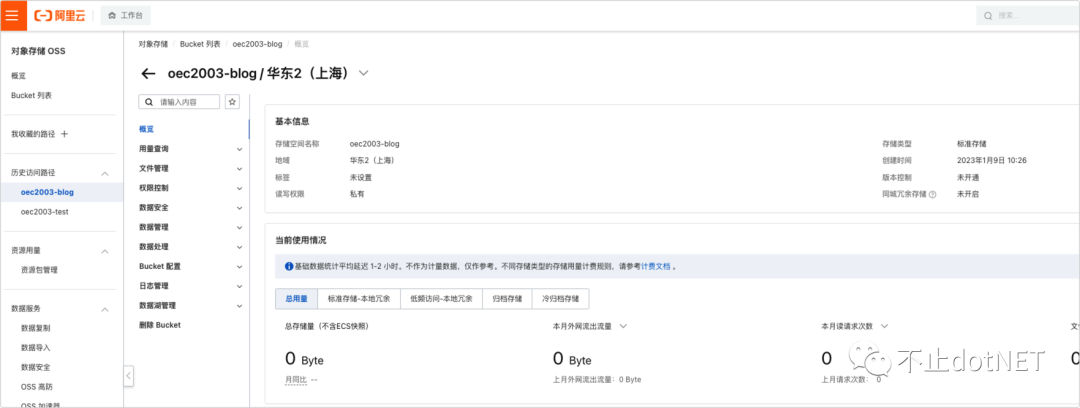The image size is (1080, 408).
Task: Collapse the 历史访问路径 section
Action: click(105, 173)
